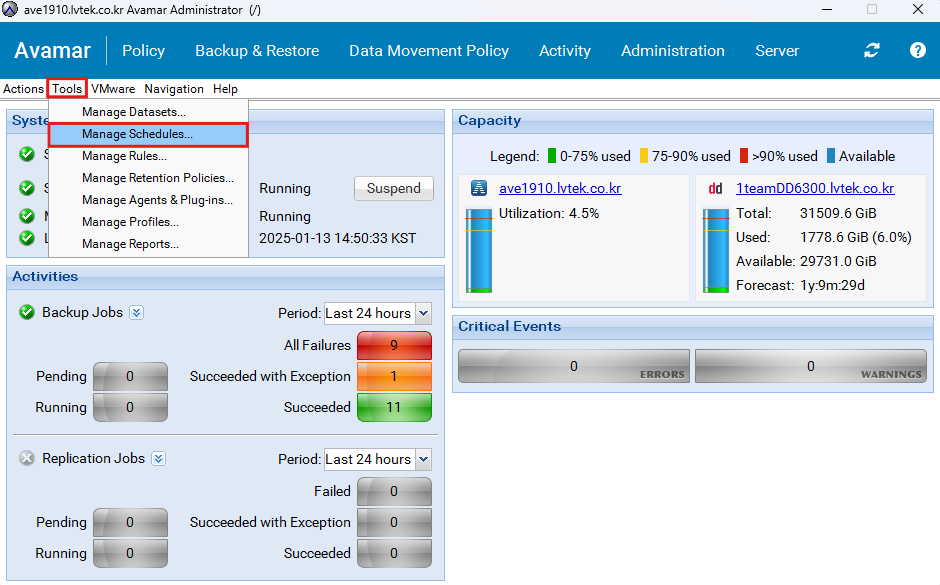Select Manage Profiles... menu entry
The width and height of the screenshot is (940, 585).
coord(149,222)
